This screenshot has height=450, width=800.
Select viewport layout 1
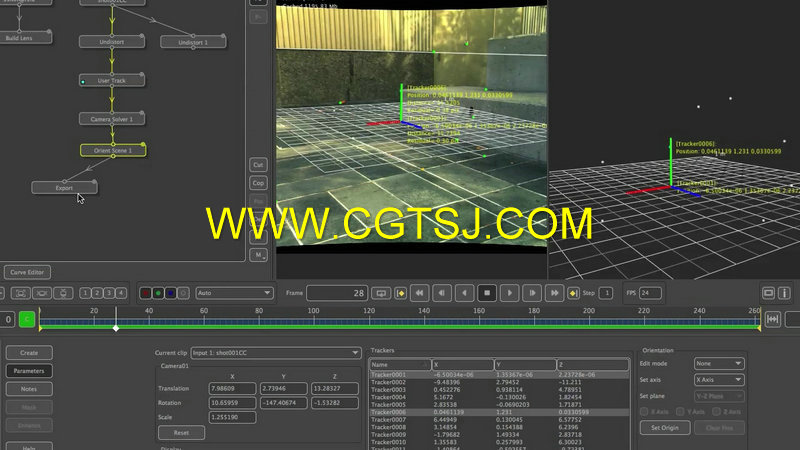click(x=85, y=293)
